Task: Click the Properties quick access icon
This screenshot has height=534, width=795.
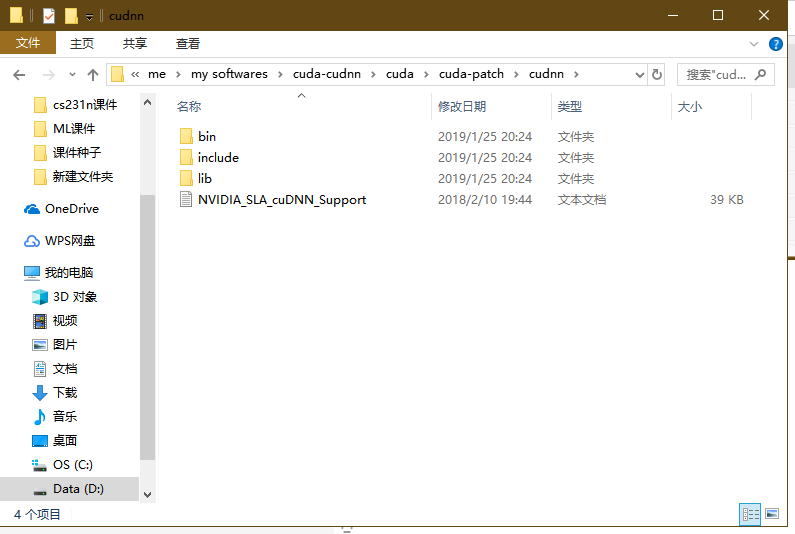Action: tap(49, 16)
